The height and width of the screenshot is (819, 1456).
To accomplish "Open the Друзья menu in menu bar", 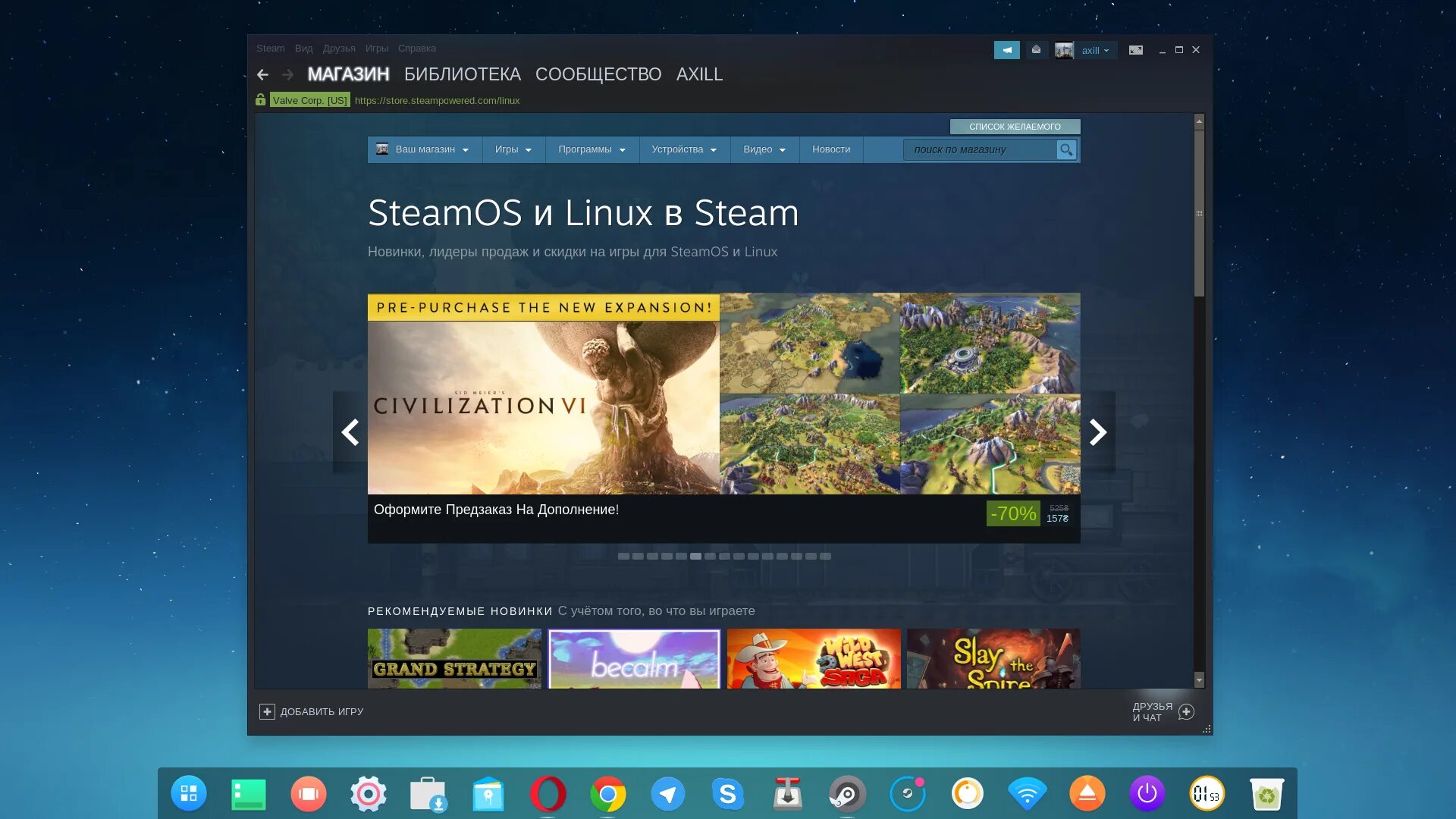I will 339,49.
